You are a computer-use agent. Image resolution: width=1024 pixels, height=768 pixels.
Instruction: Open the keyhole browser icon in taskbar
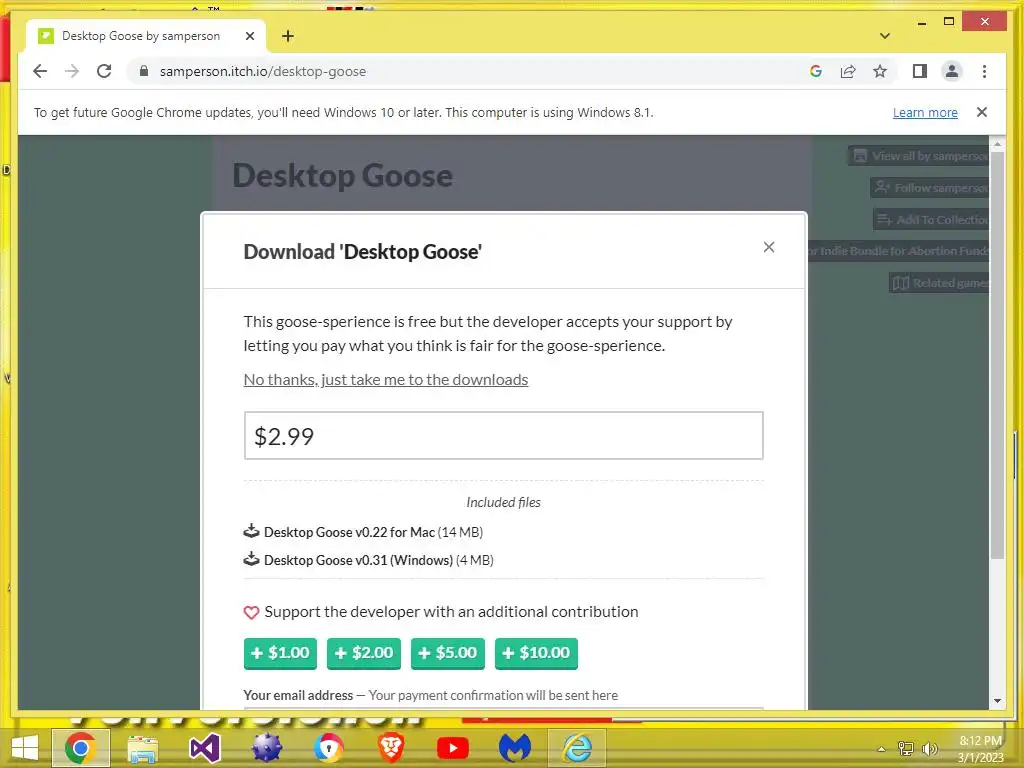coord(328,748)
